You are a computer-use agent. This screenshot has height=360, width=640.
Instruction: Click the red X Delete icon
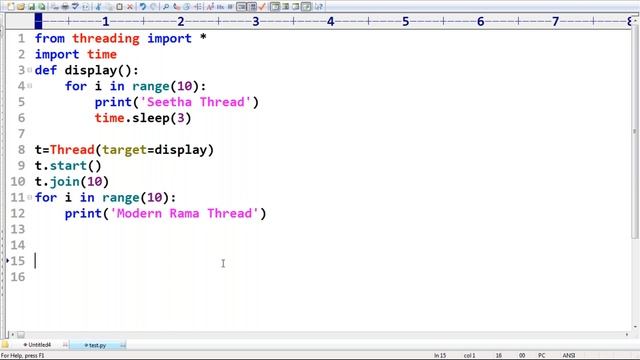coord(130,7)
